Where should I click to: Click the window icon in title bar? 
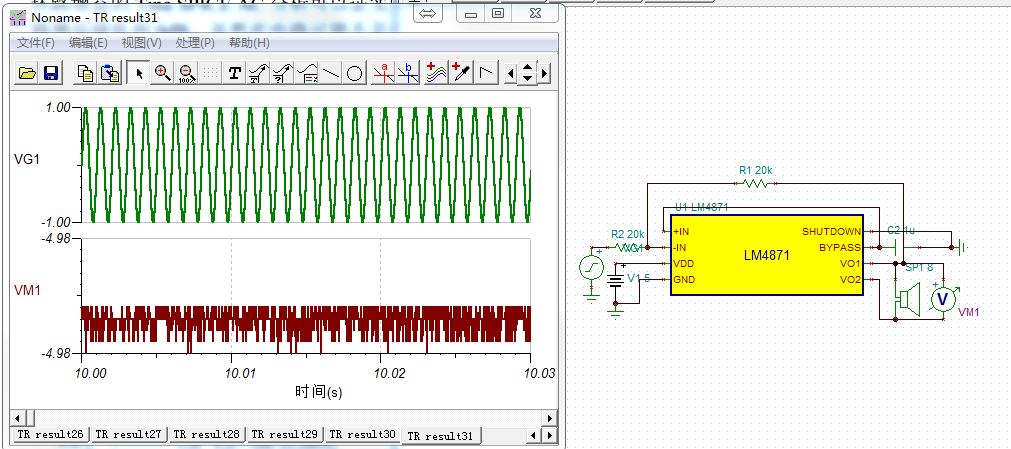[x=18, y=17]
